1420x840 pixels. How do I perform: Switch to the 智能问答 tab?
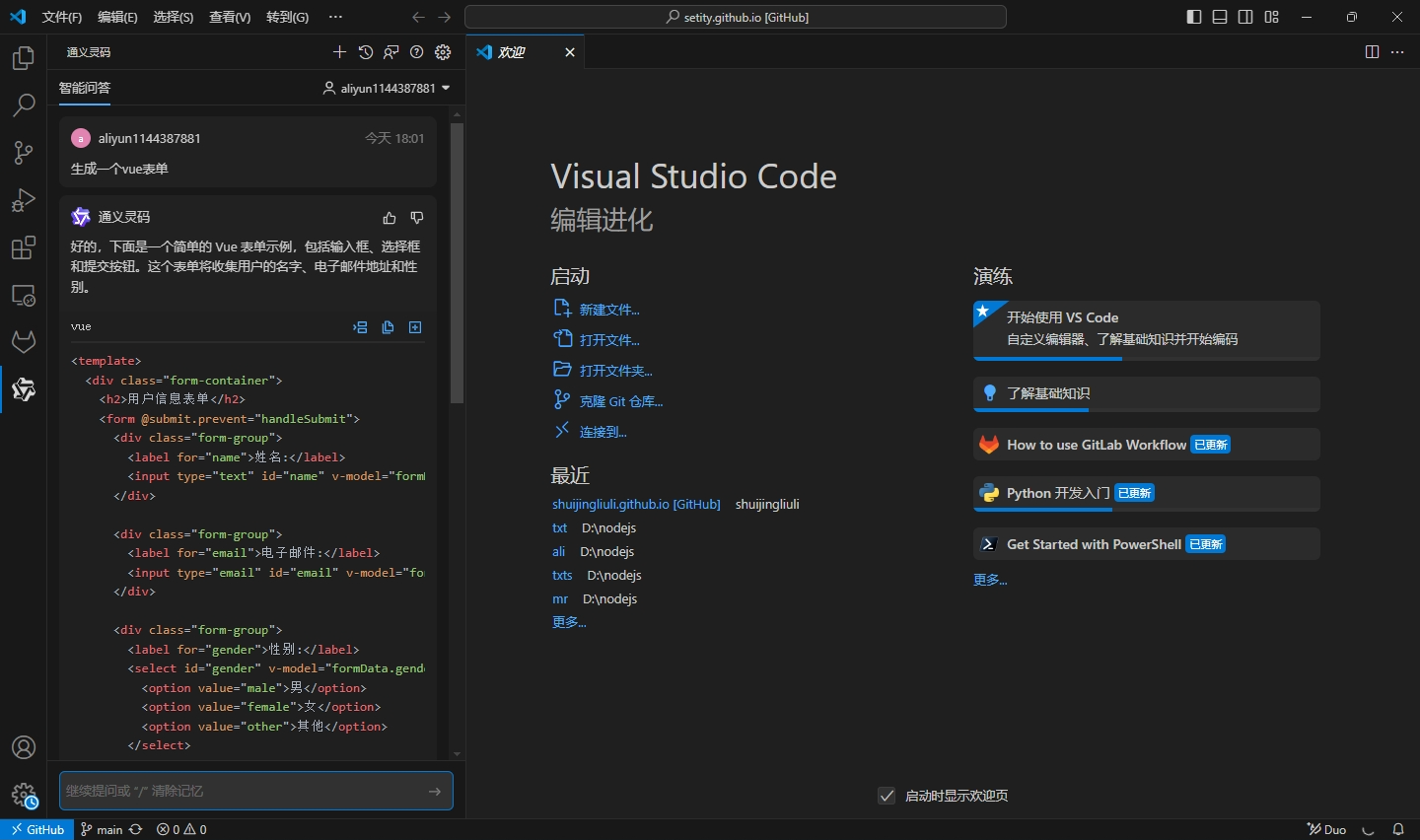[x=85, y=88]
